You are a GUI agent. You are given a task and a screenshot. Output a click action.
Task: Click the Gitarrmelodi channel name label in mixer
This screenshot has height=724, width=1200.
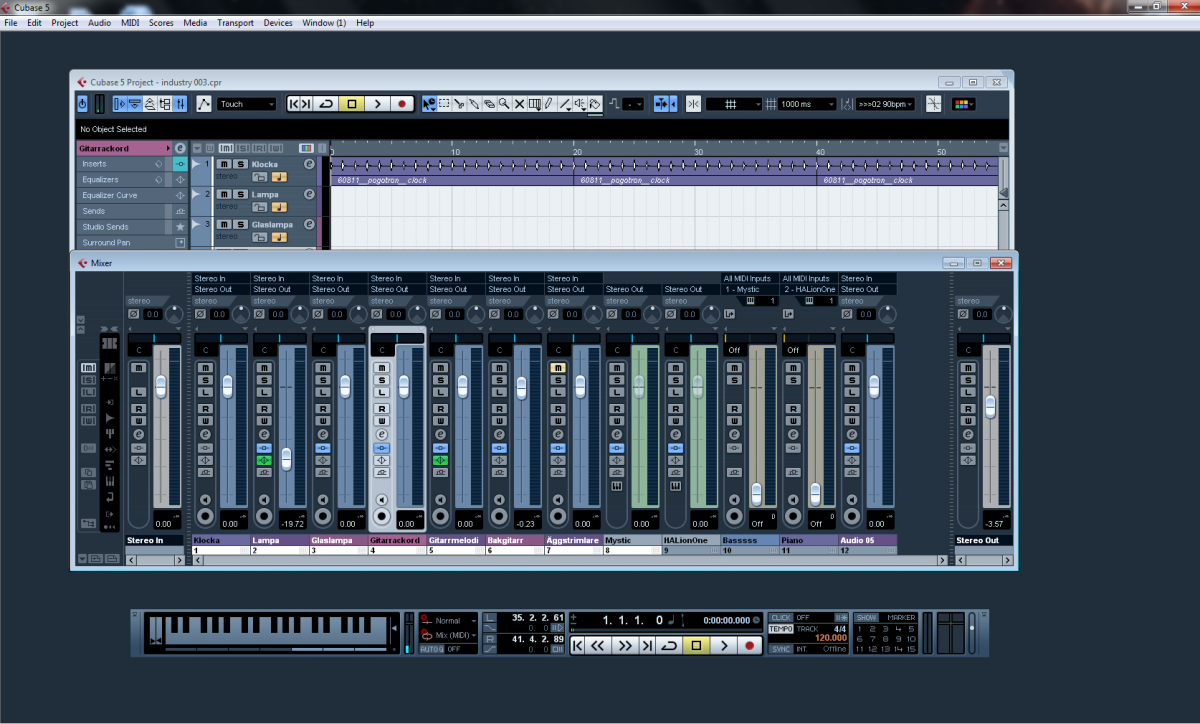point(455,540)
